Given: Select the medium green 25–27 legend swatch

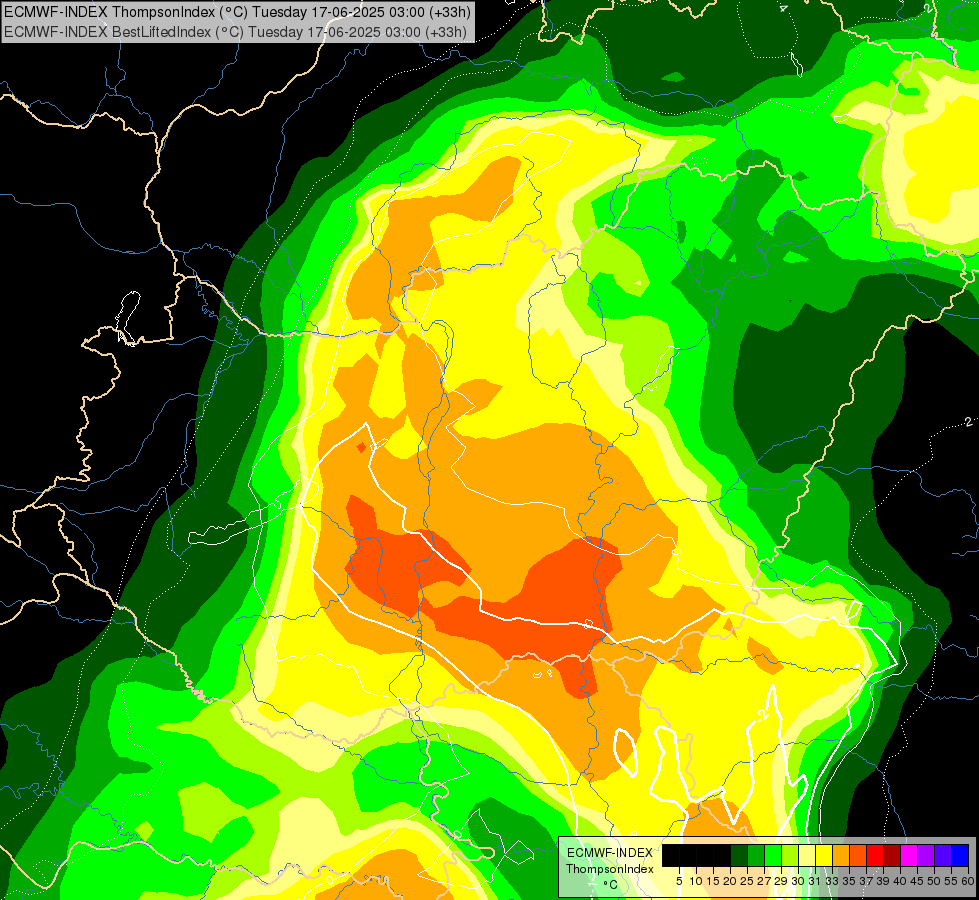Looking at the screenshot, I should (756, 855).
